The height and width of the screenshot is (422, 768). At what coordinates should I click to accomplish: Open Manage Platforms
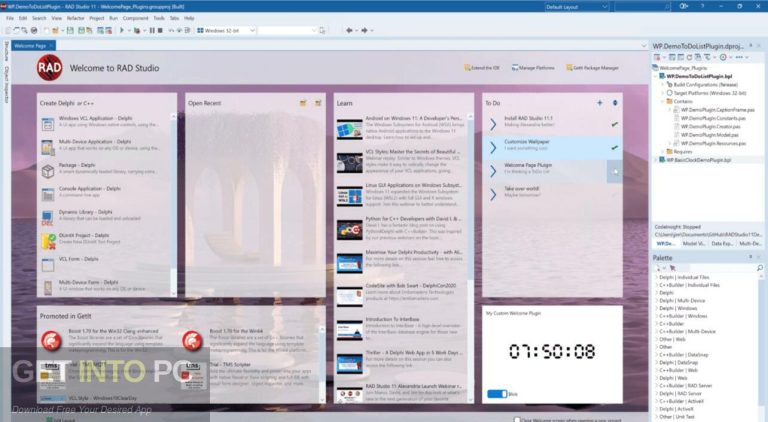(514, 68)
